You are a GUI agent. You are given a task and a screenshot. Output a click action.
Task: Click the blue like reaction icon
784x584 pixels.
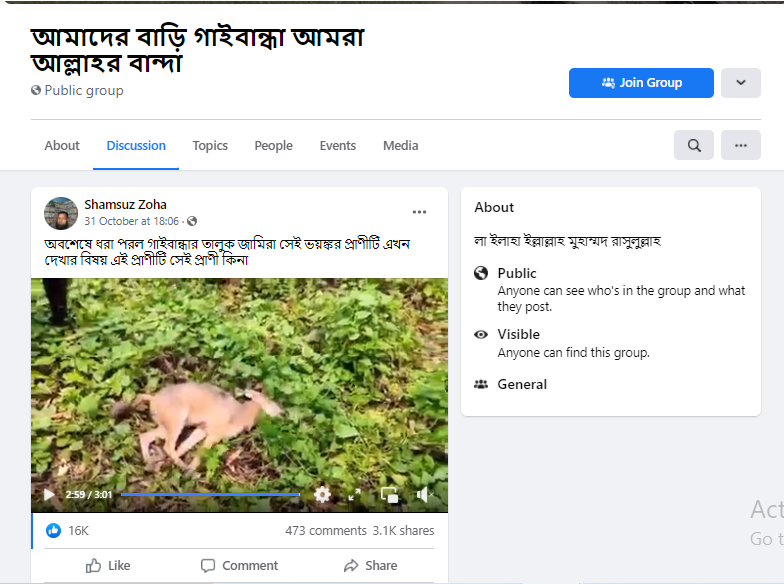tap(54, 530)
